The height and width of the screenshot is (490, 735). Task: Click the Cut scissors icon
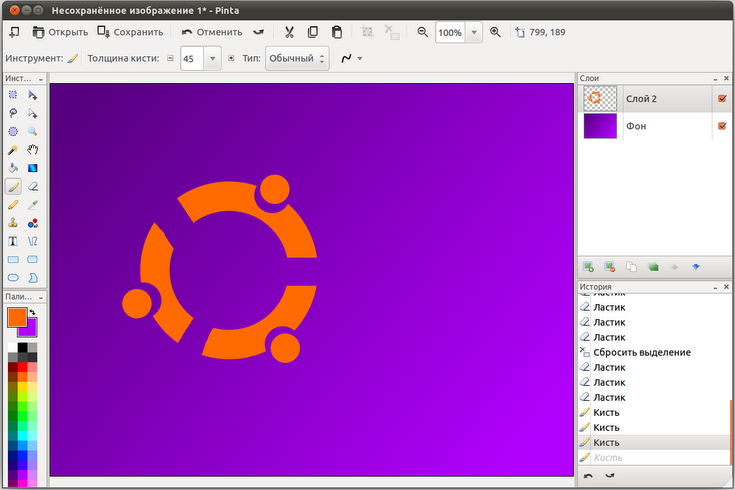pyautogui.click(x=289, y=32)
